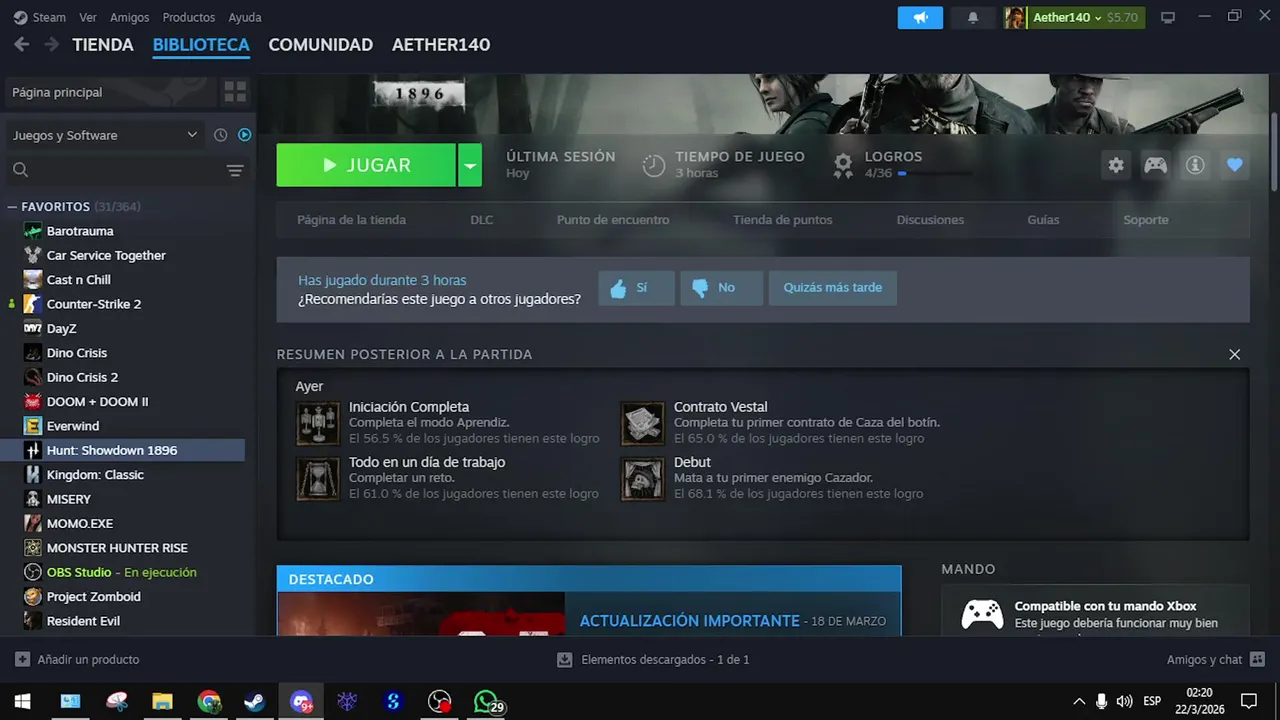The height and width of the screenshot is (720, 1280).
Task: Open Tienda de puntos link
Action: coord(783,220)
